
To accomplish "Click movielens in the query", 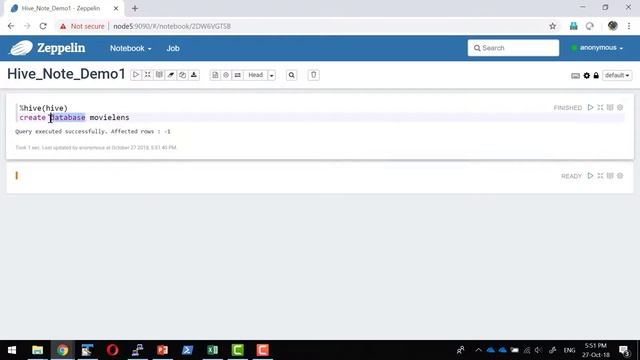I will tap(109, 118).
